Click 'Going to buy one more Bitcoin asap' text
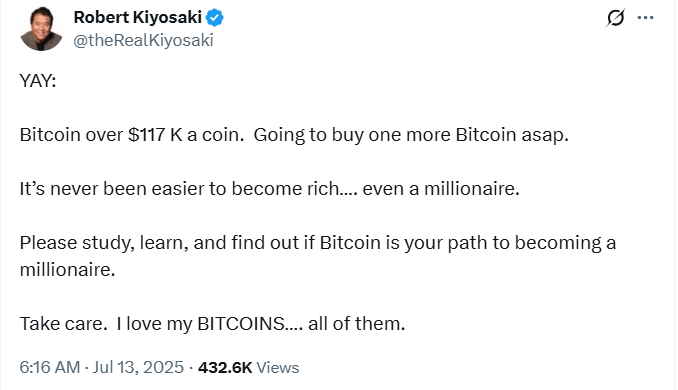This screenshot has height=390, width=678. (411, 135)
